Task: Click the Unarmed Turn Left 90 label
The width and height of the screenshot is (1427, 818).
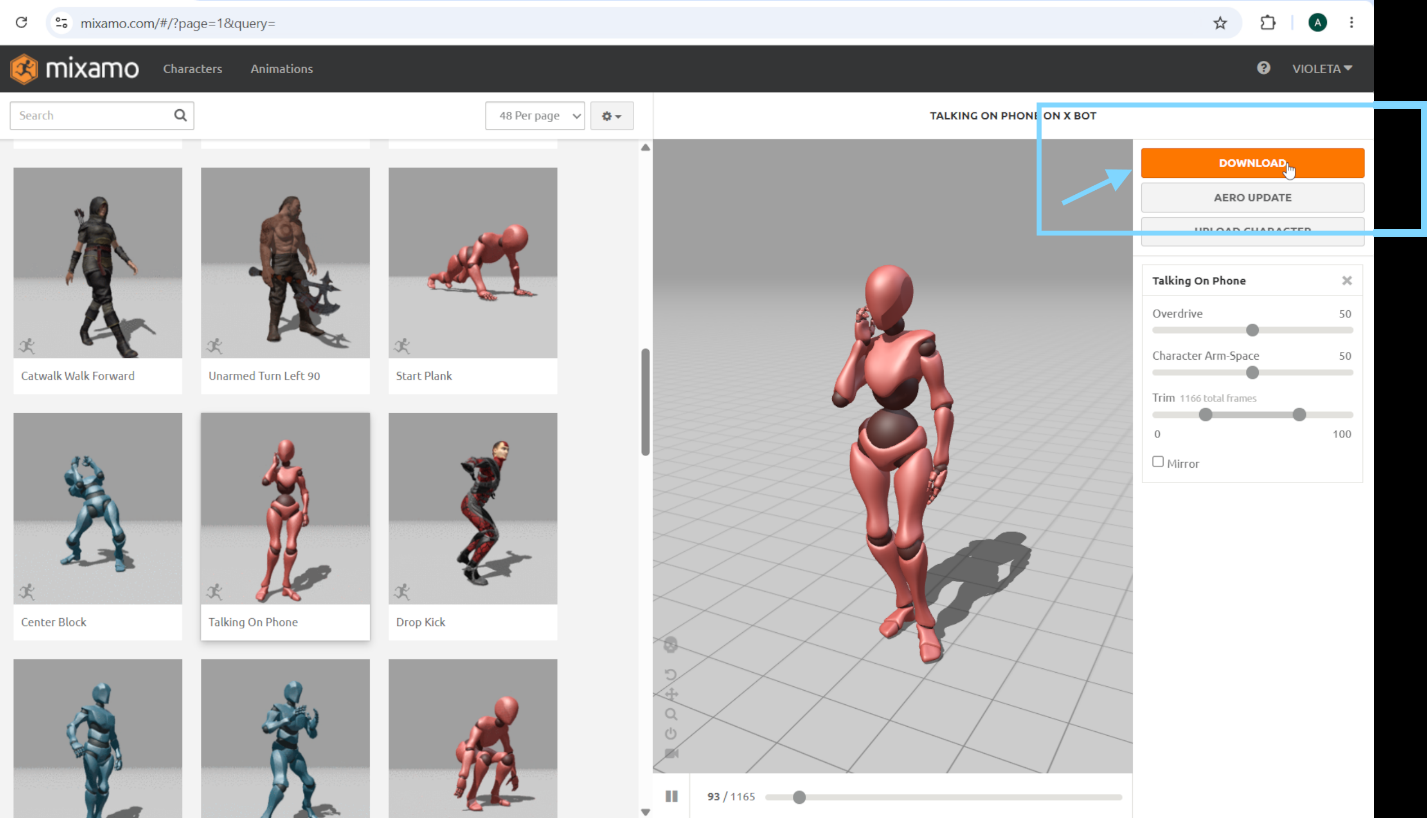Action: tap(264, 376)
